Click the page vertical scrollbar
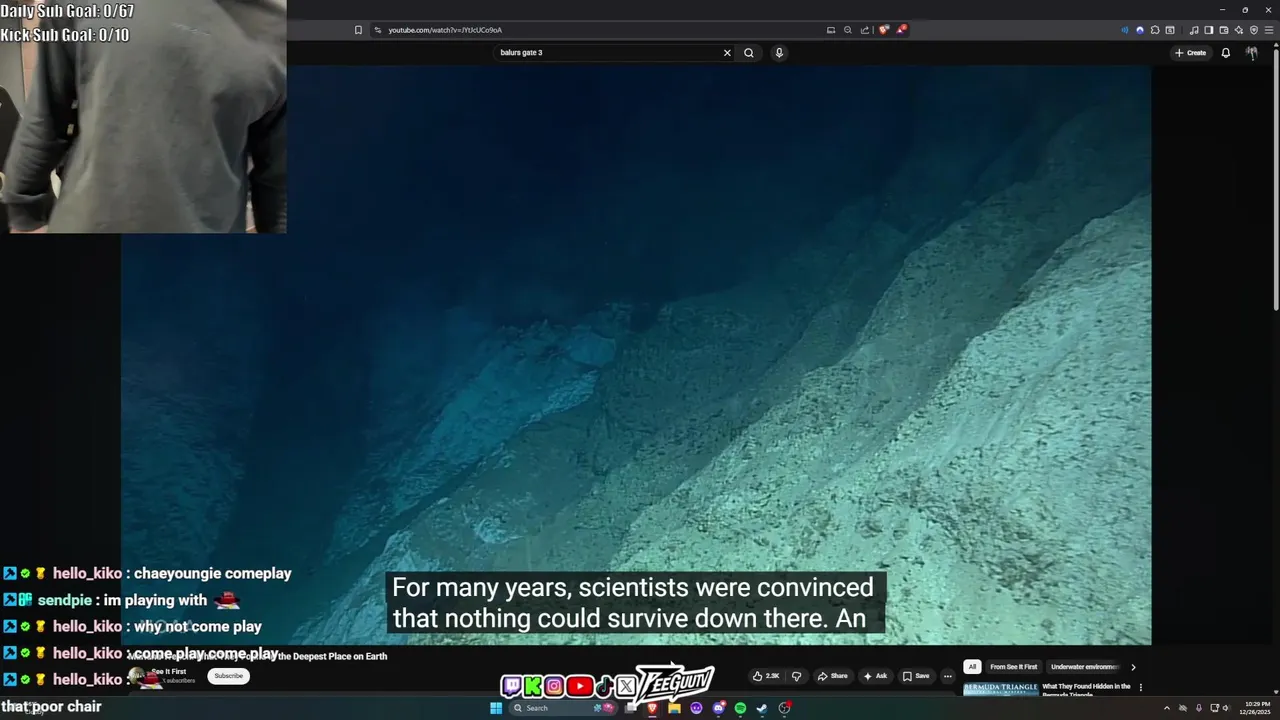Image resolution: width=1280 pixels, height=720 pixels. (1275, 180)
